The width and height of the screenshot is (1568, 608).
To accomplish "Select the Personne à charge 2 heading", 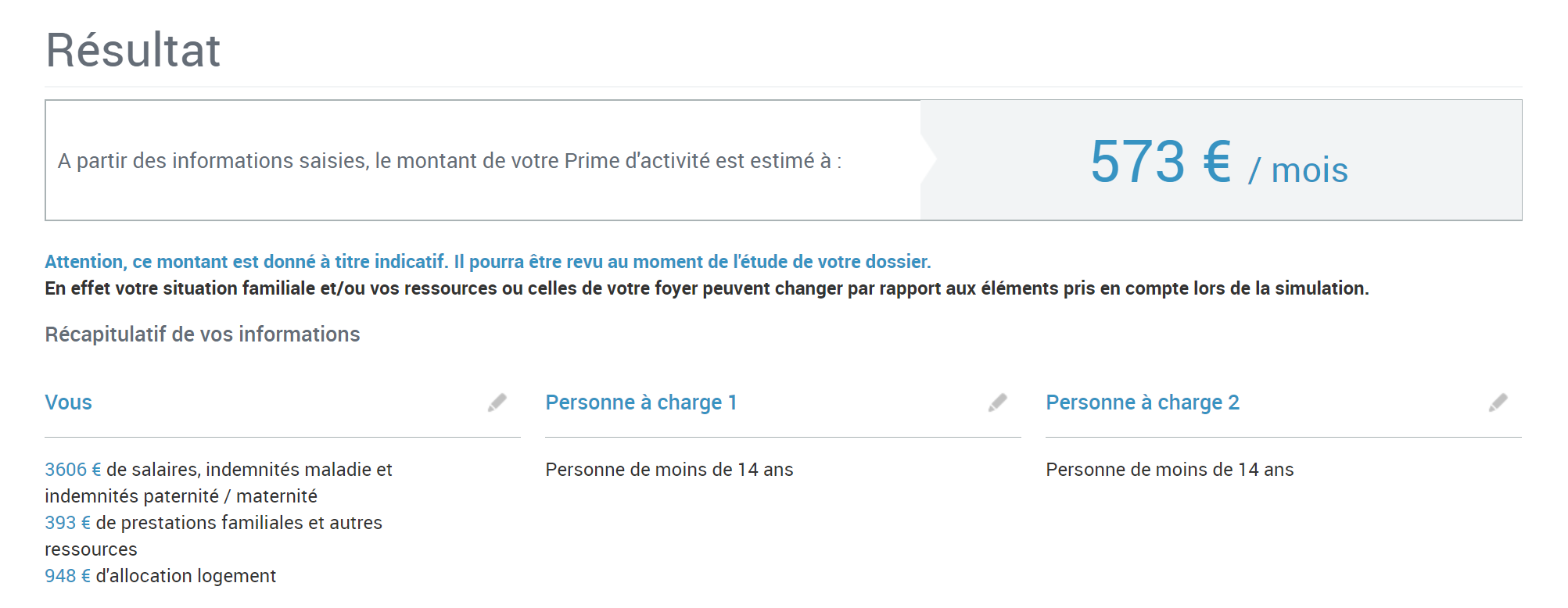I will (x=1143, y=402).
